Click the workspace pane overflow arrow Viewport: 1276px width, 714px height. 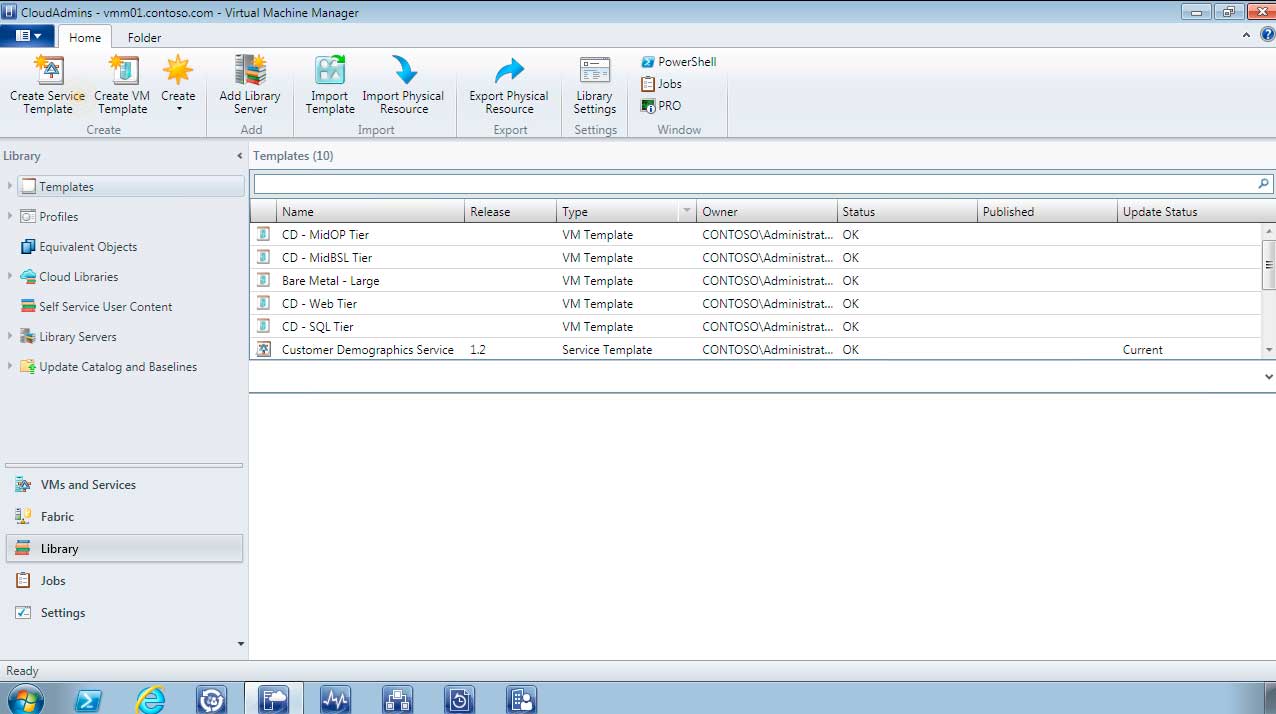coord(240,644)
